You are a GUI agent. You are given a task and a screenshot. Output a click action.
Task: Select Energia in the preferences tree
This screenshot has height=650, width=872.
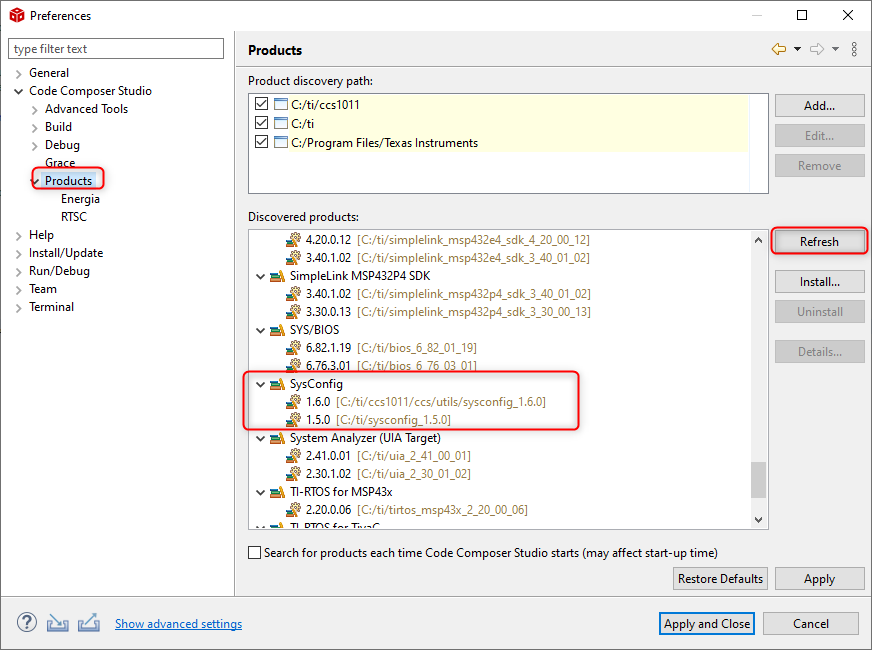click(80, 199)
